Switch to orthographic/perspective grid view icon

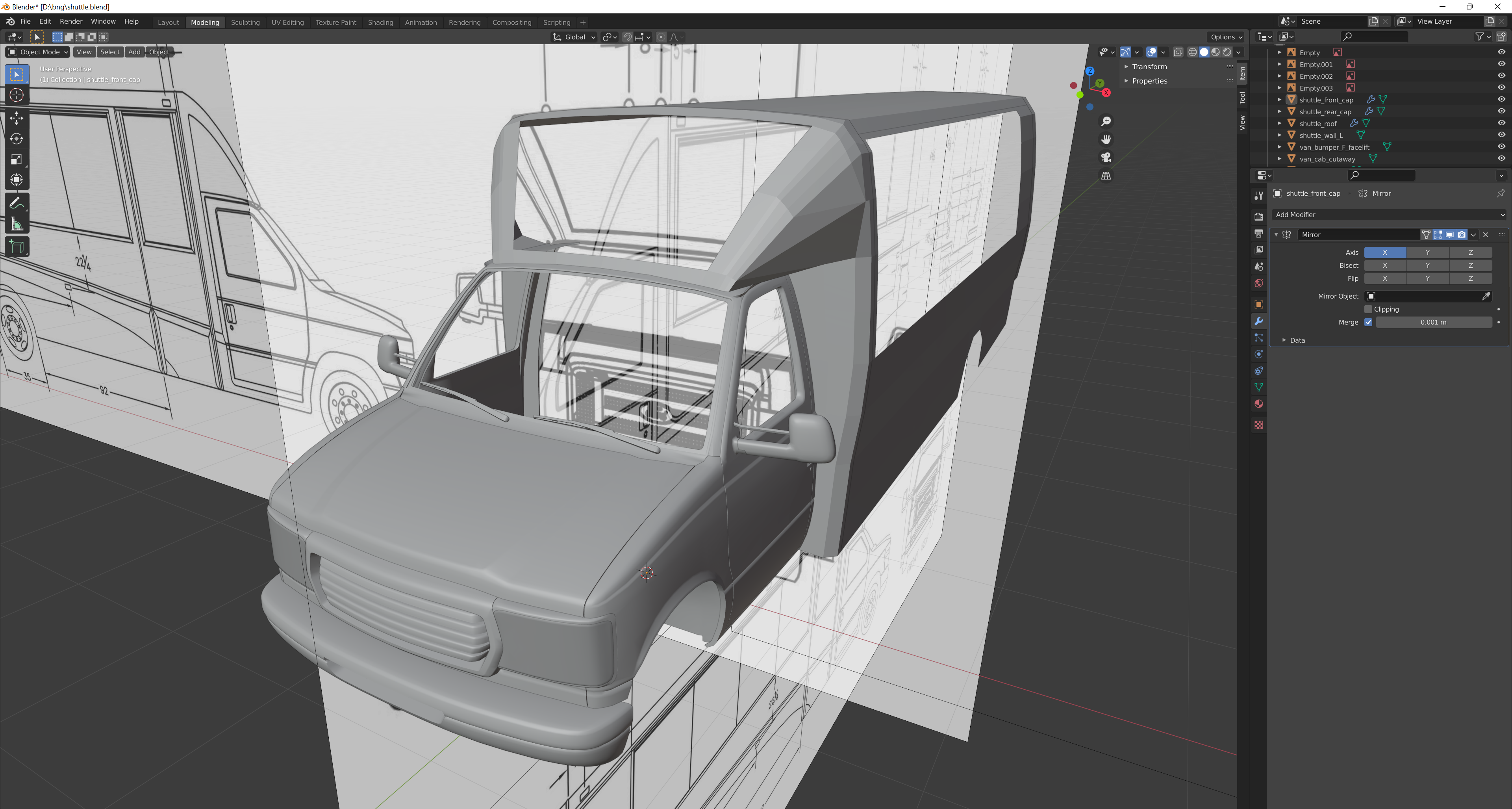point(1106,176)
